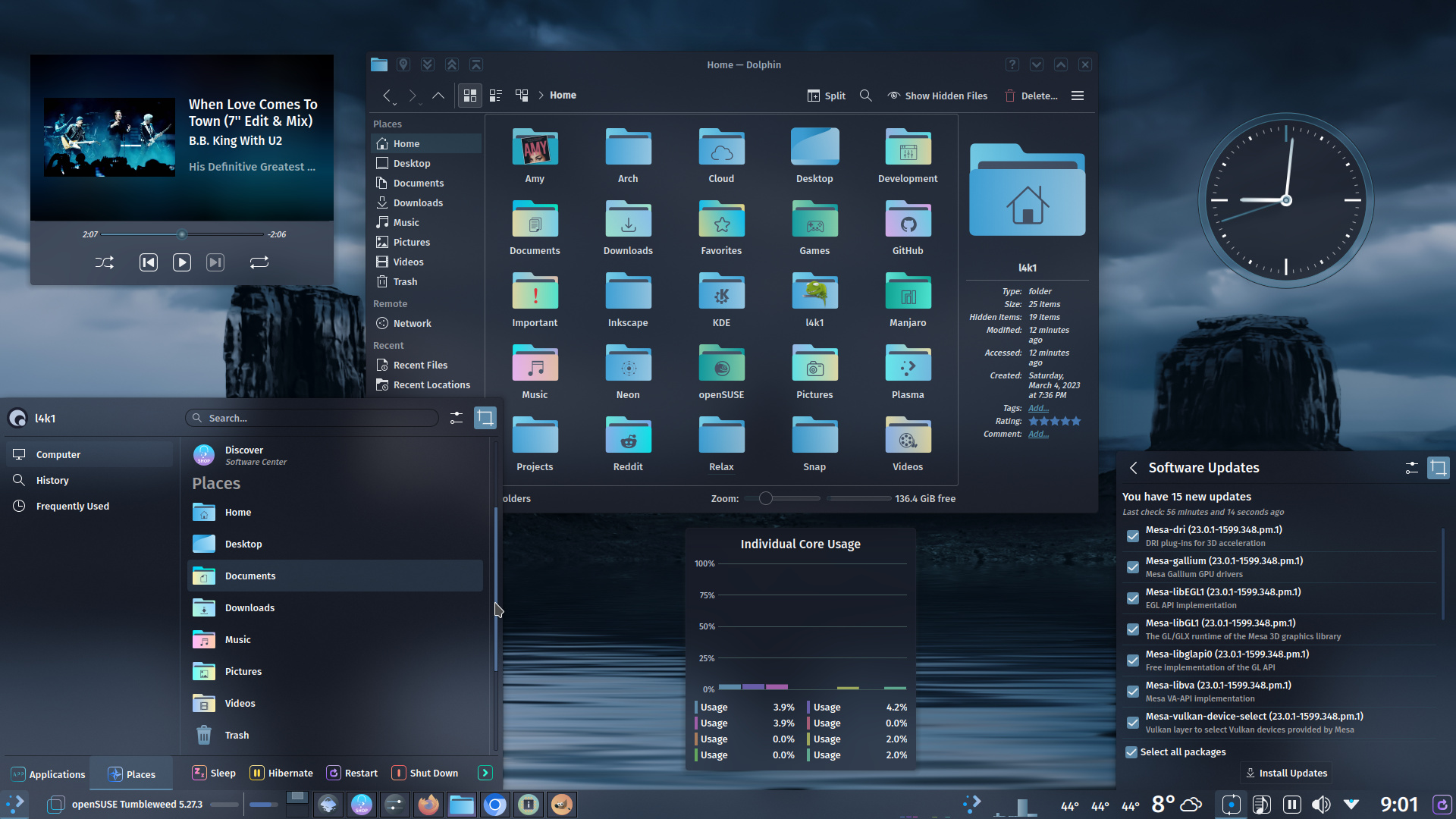Viewport: 1456px width, 819px height.
Task: Open Dolphin hamburger menu
Action: click(1078, 96)
